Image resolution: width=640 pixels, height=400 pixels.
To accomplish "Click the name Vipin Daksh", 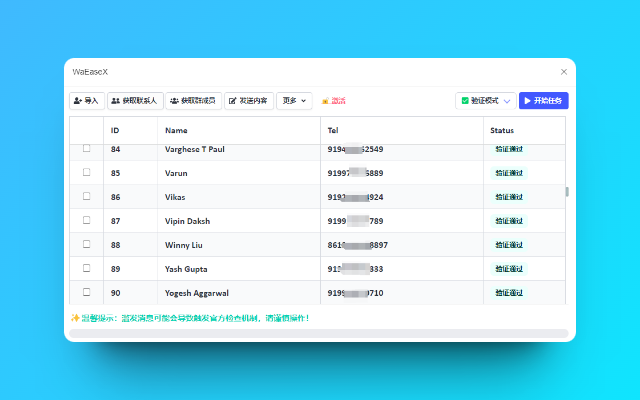I will coord(187,221).
